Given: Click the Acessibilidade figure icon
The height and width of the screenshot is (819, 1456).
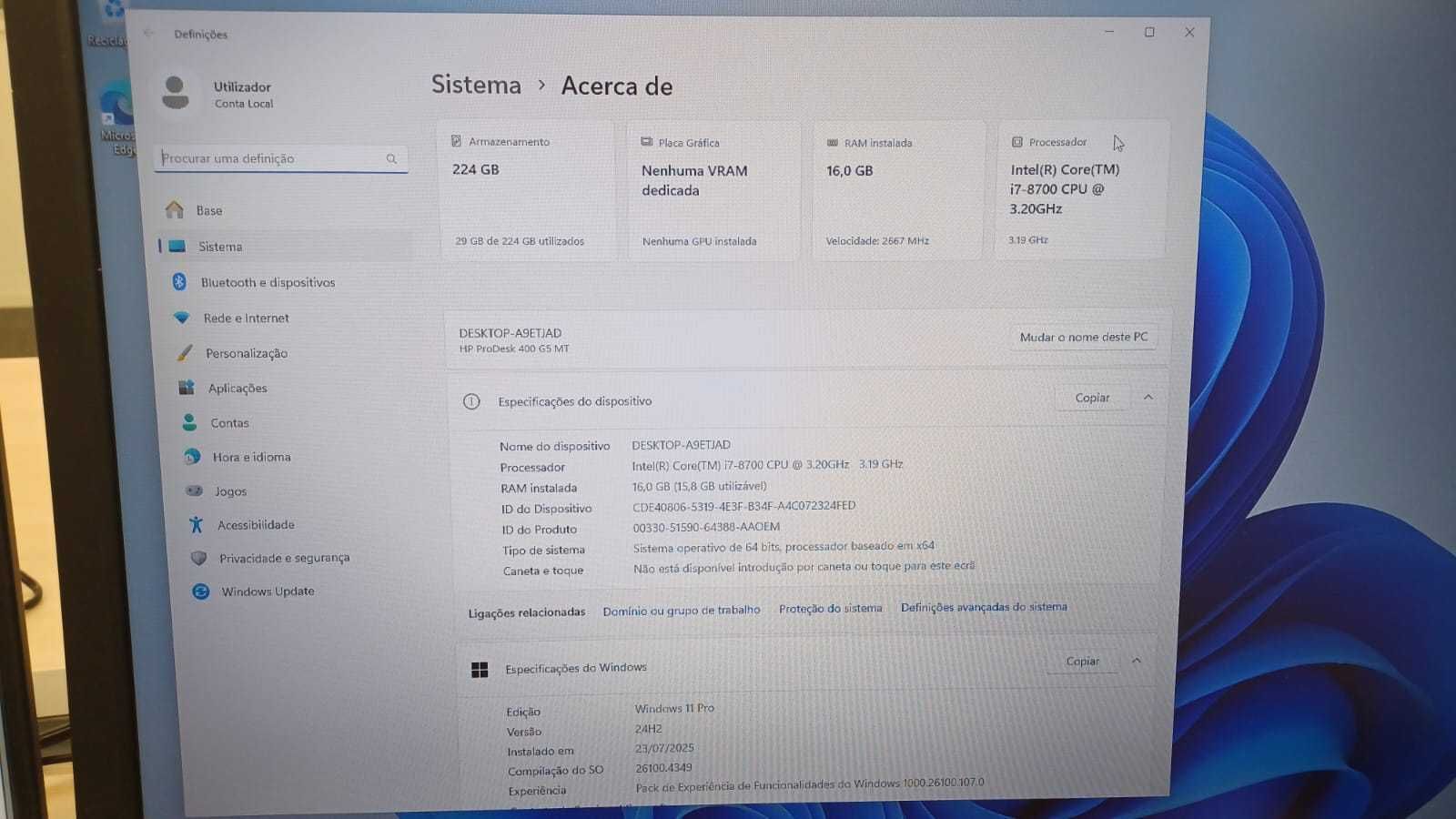Looking at the screenshot, I should tap(196, 524).
